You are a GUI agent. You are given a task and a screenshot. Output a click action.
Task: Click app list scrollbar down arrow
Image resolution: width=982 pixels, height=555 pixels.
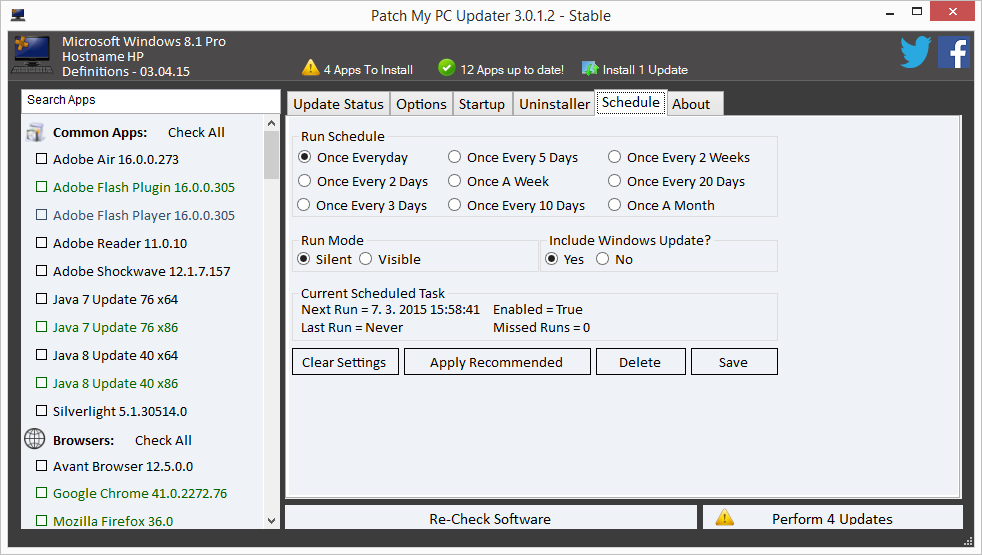tap(271, 521)
